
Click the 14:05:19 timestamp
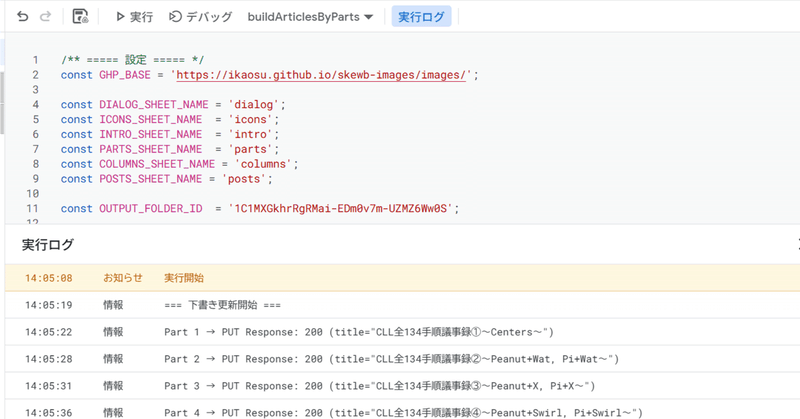pyautogui.click(x=48, y=305)
